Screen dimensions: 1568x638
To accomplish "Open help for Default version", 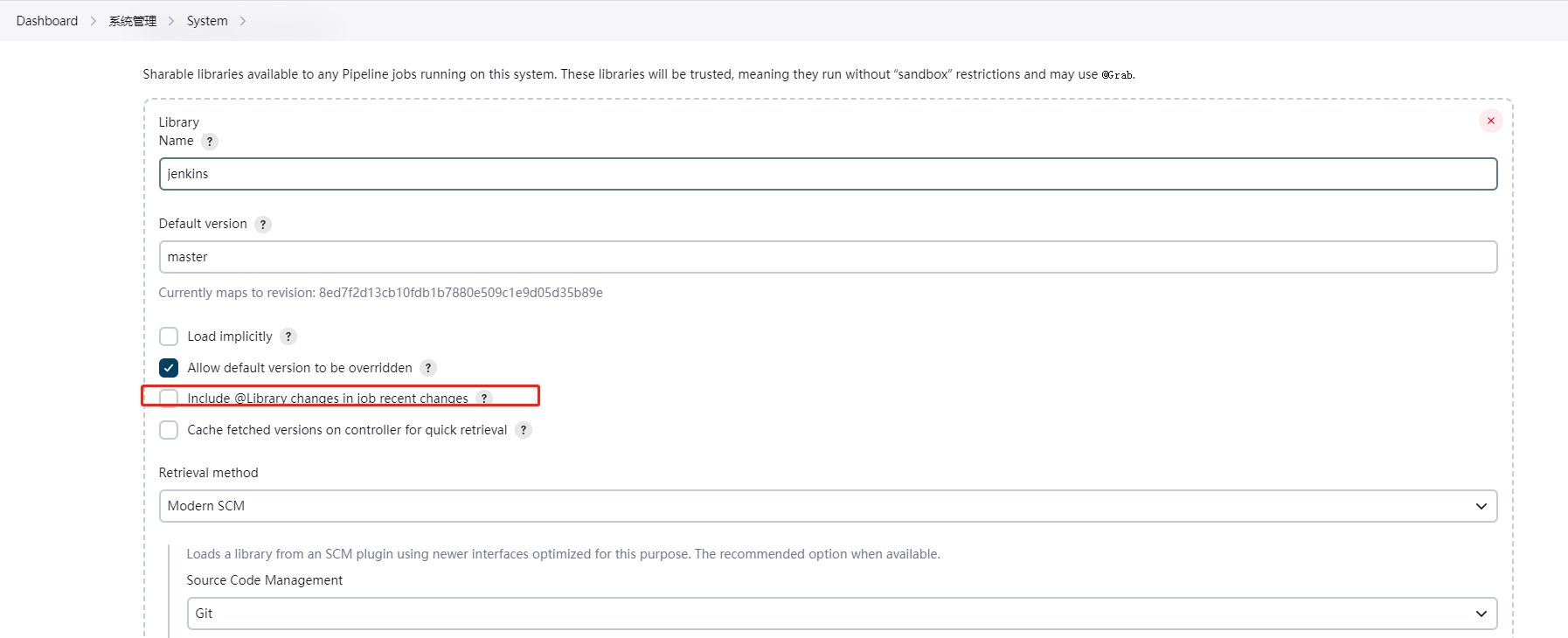I will pos(263,225).
